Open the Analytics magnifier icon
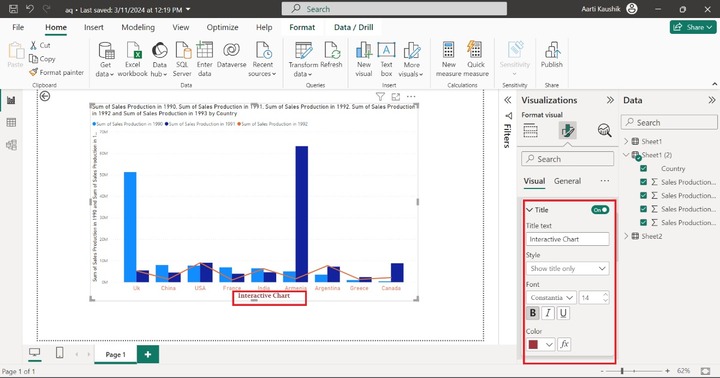This screenshot has width=720, height=378. click(604, 131)
